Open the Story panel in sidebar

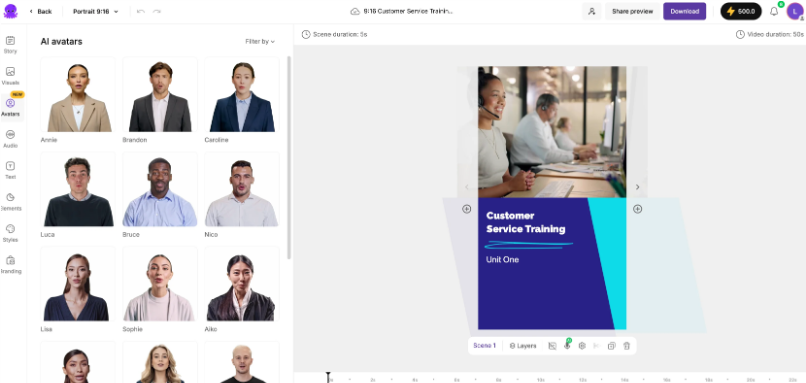[x=10, y=45]
